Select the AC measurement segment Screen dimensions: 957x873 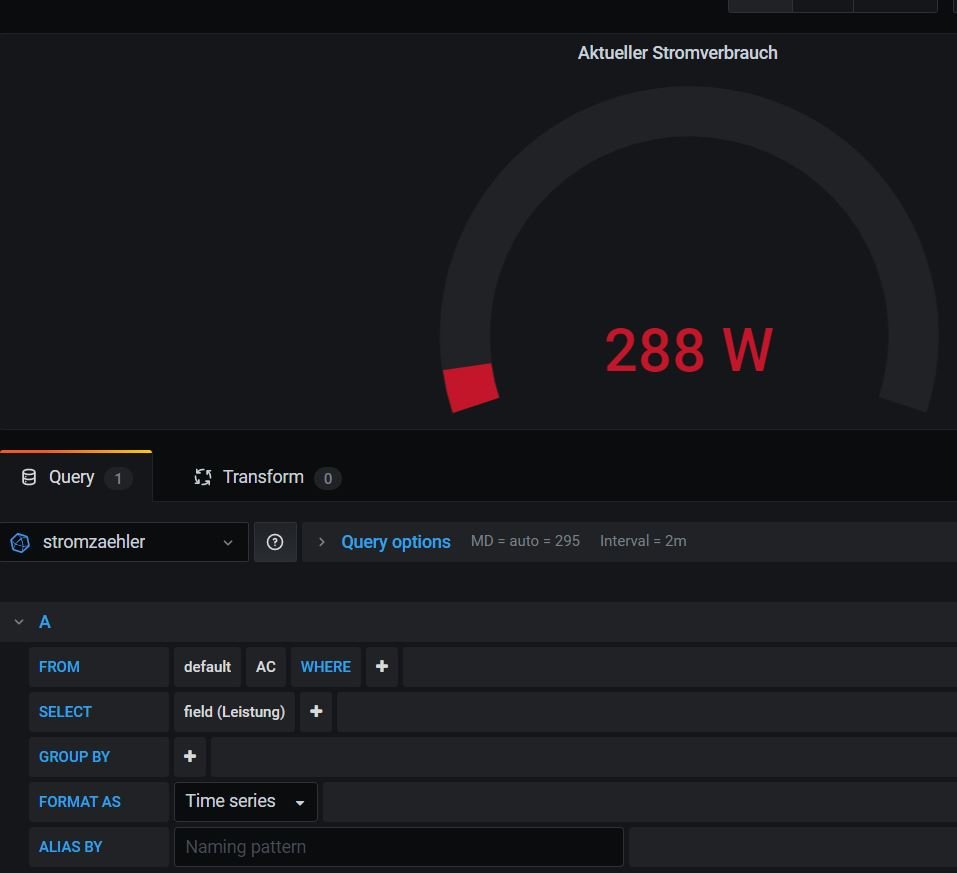(x=266, y=667)
